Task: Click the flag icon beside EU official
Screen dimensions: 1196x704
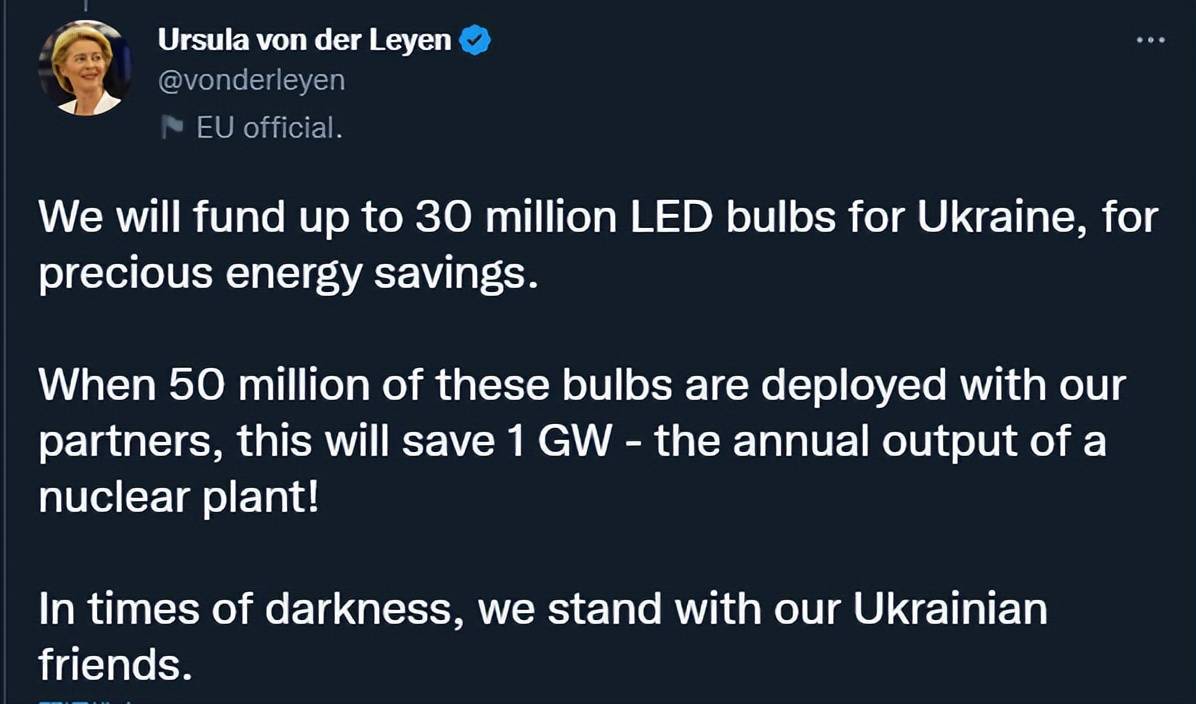Action: coord(172,128)
